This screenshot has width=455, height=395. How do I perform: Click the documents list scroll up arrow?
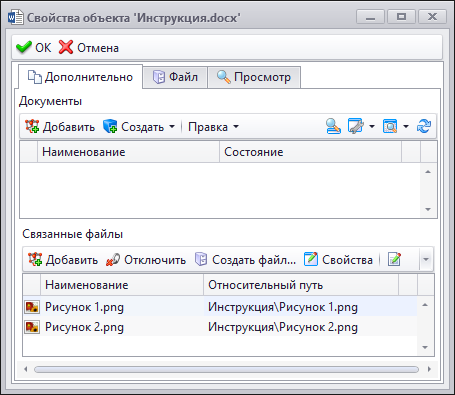coord(428,172)
